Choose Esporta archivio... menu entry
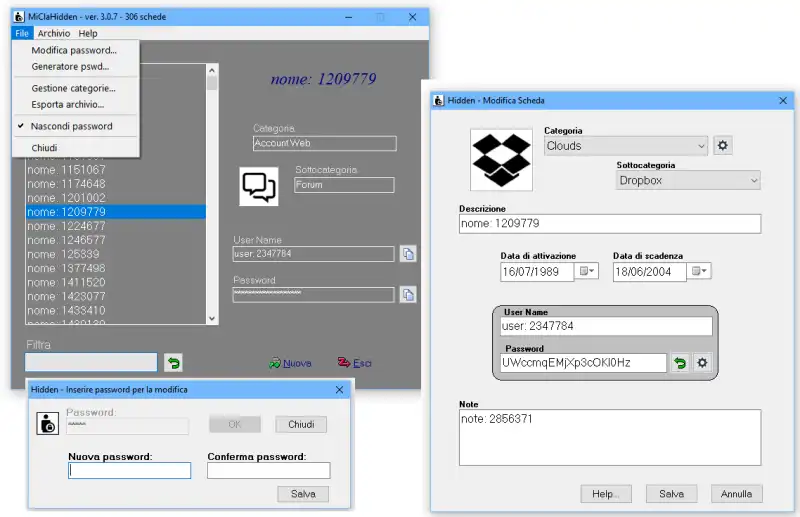 [68, 105]
